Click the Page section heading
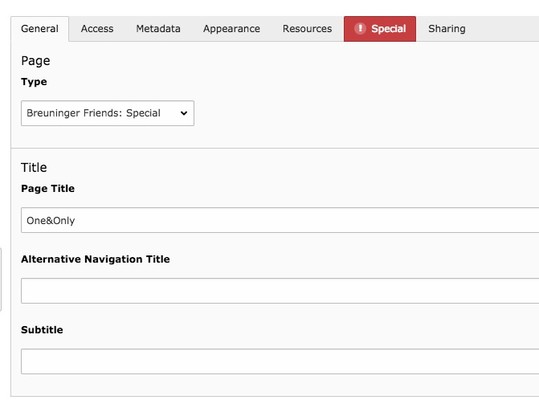Screen dimensions: 539x400 [x=35, y=61]
